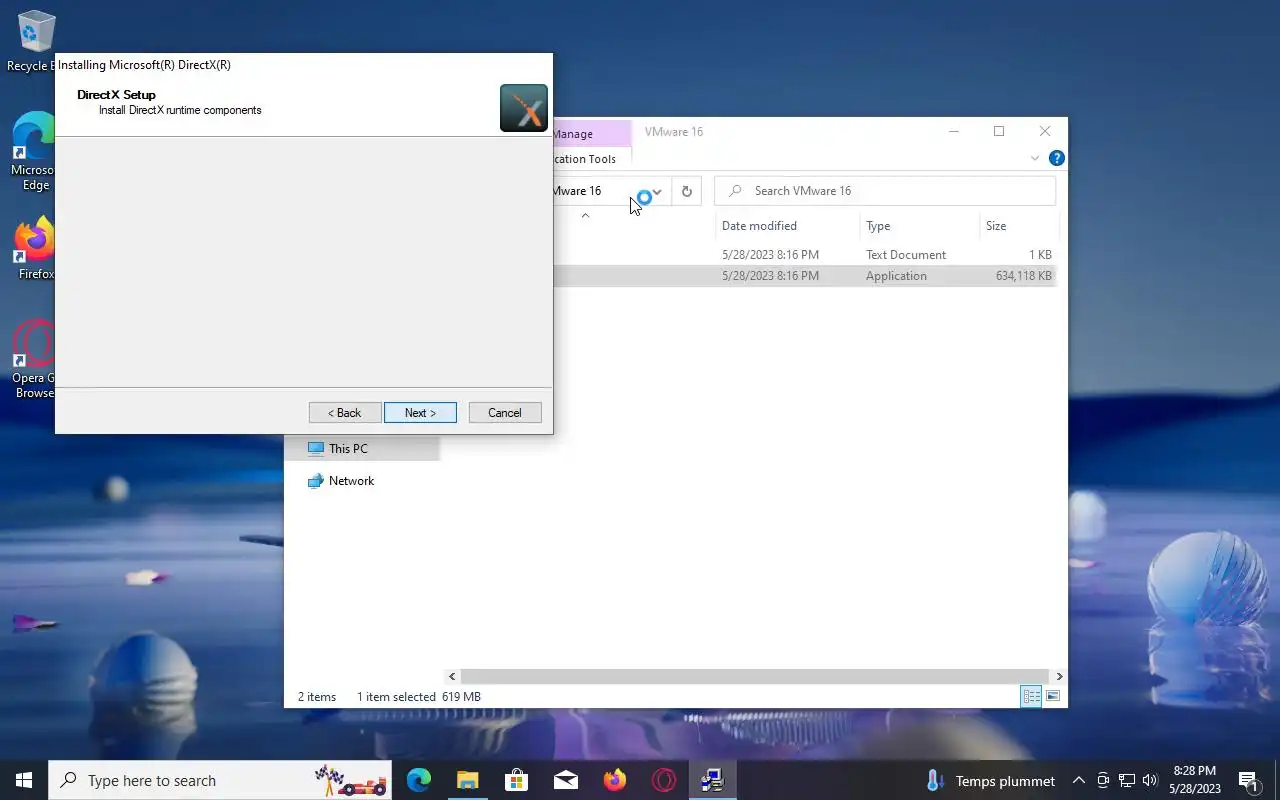Open the clock and calendar flyout
Viewport: 1280px width, 800px height.
click(x=1195, y=780)
